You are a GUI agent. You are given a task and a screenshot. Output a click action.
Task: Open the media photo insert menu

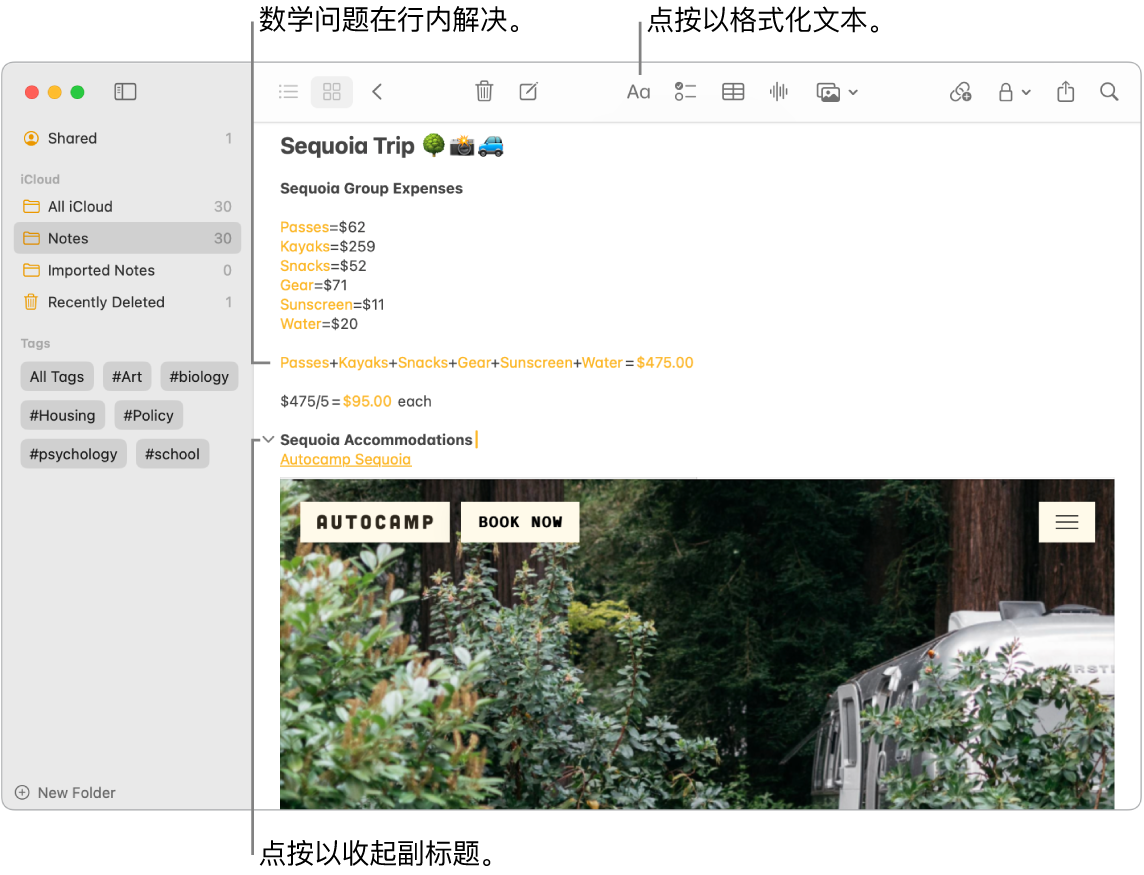click(837, 92)
